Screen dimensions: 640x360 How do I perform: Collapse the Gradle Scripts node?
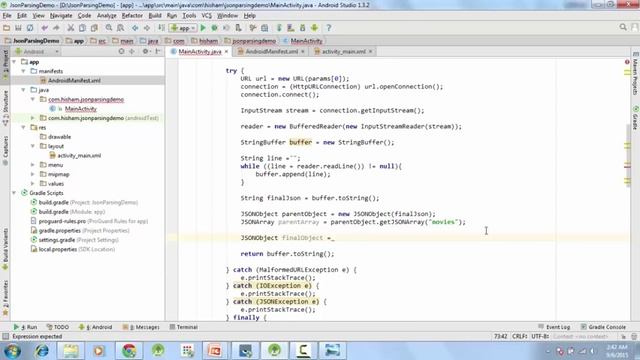click(x=14, y=193)
